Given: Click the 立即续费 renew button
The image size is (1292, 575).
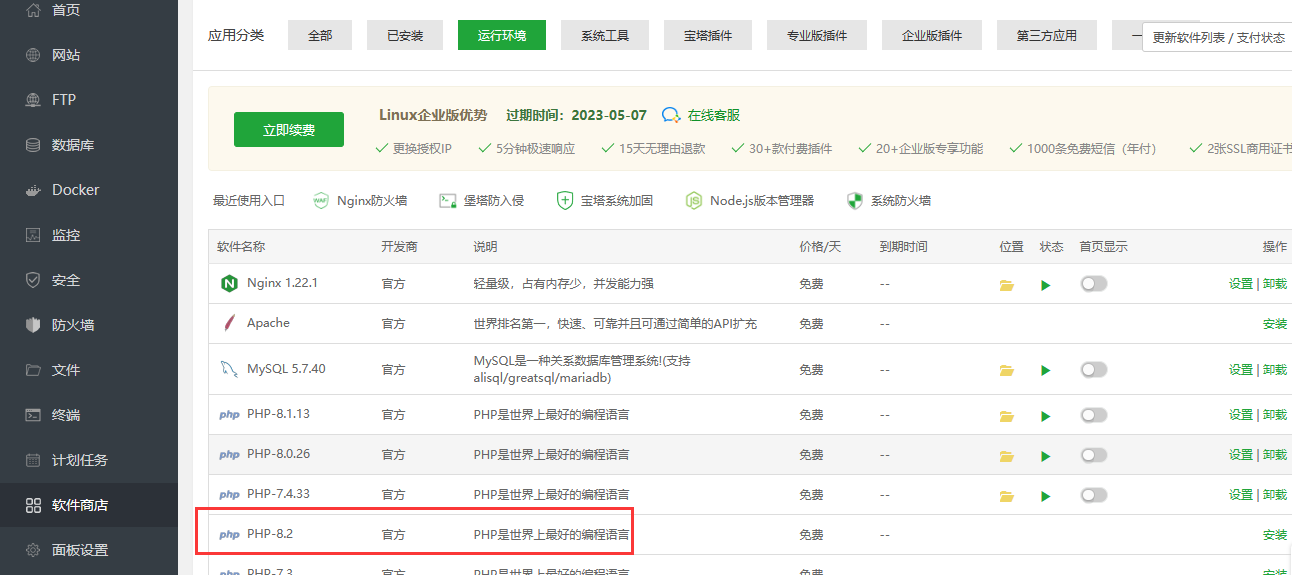Looking at the screenshot, I should 289,130.
